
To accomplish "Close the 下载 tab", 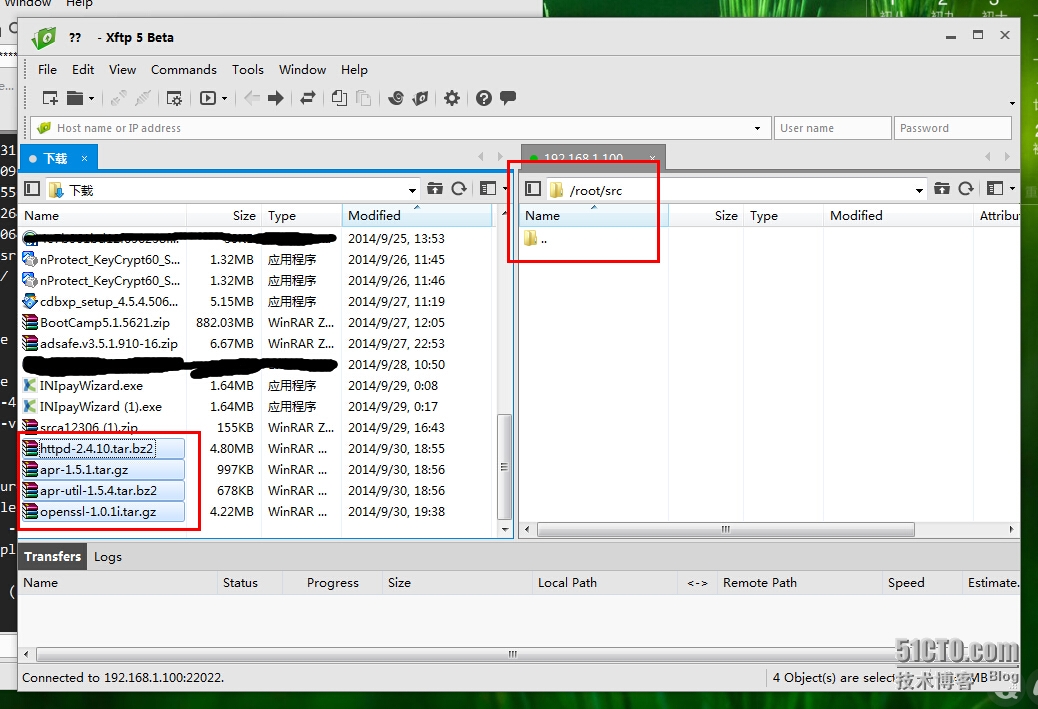I will point(84,158).
